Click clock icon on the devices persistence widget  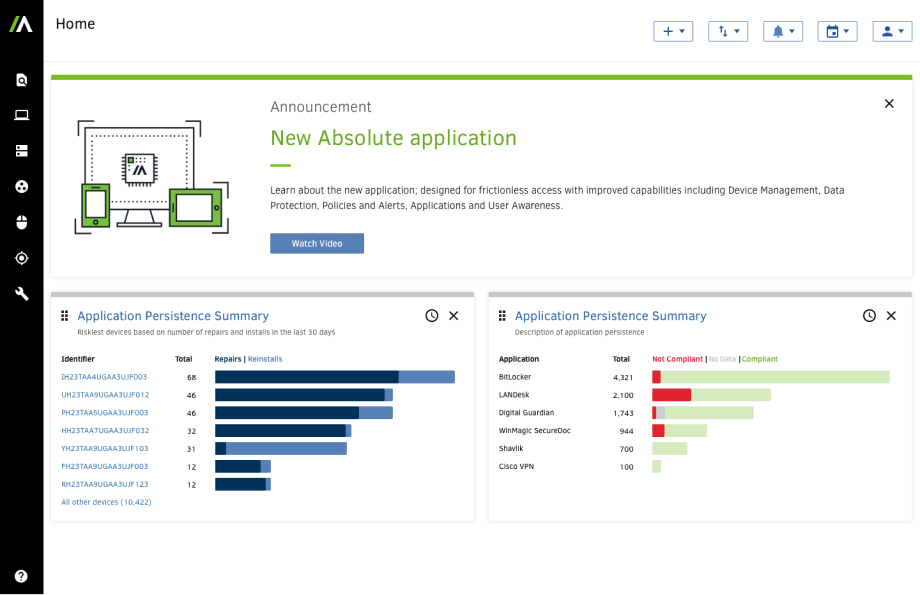coord(432,316)
